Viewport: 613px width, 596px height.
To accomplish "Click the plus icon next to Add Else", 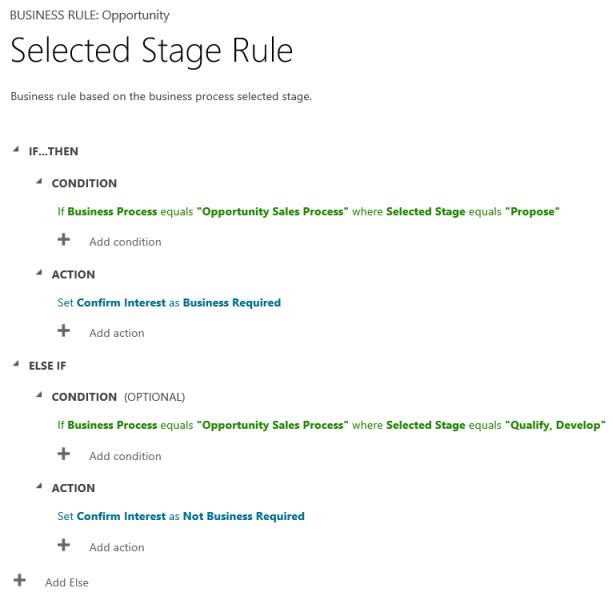I will pos(19,581).
